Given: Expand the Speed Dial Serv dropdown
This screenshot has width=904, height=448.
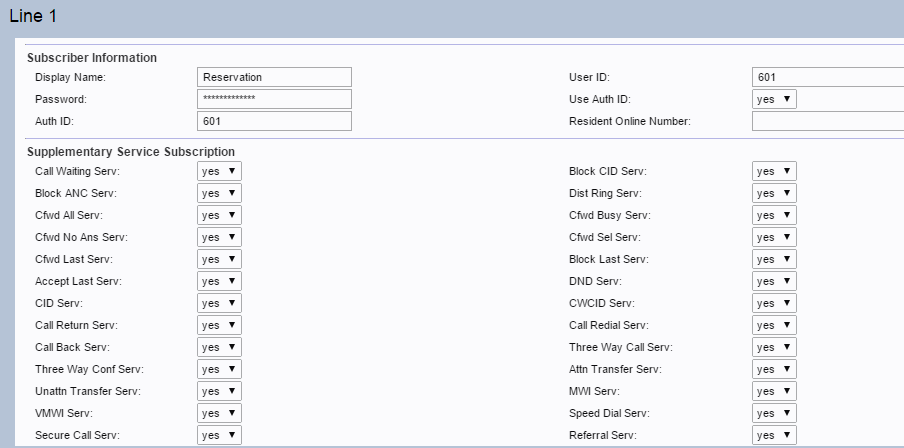Looking at the screenshot, I should click(x=774, y=413).
